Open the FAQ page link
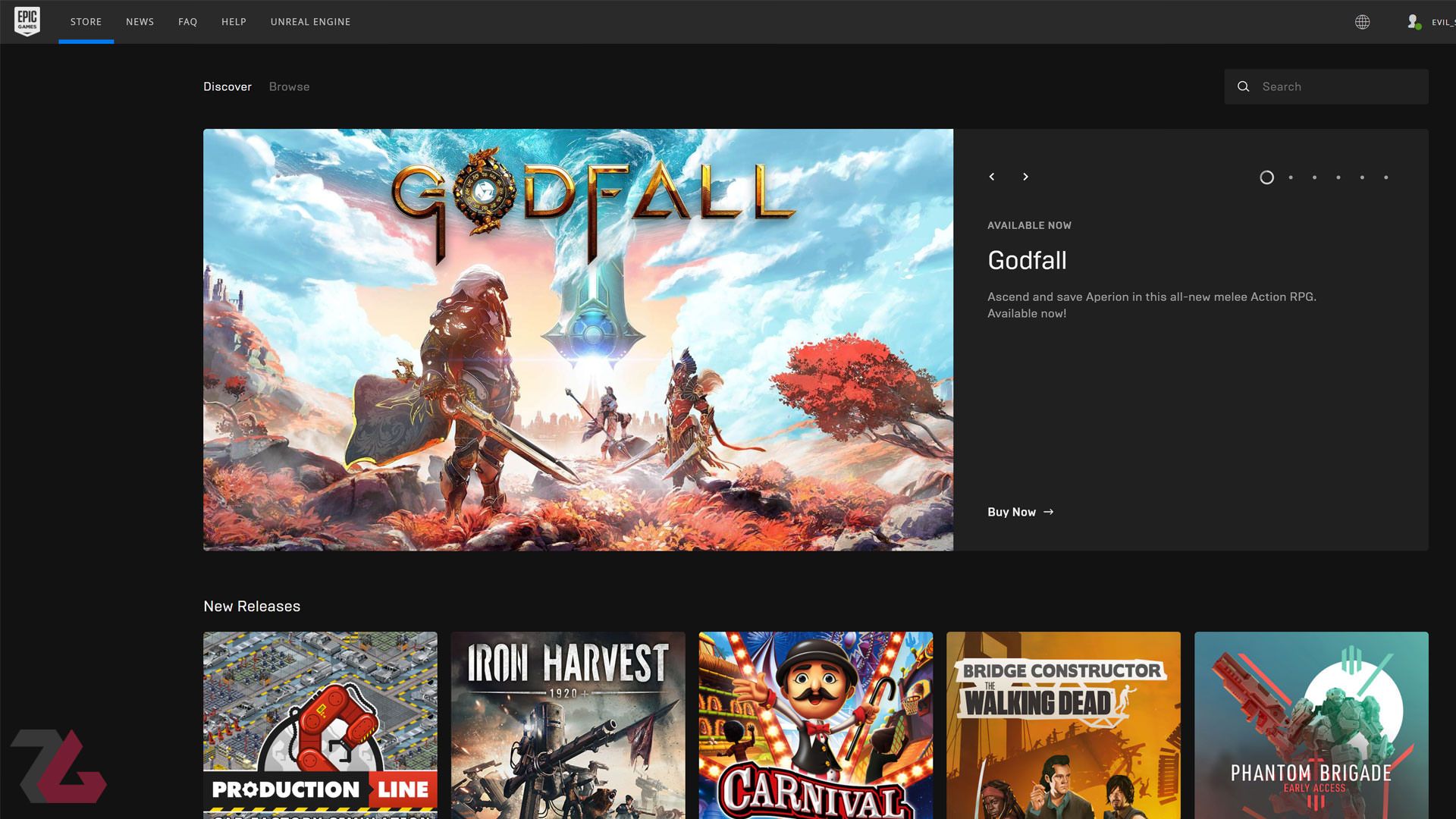The width and height of the screenshot is (1456, 819). pyautogui.click(x=187, y=22)
